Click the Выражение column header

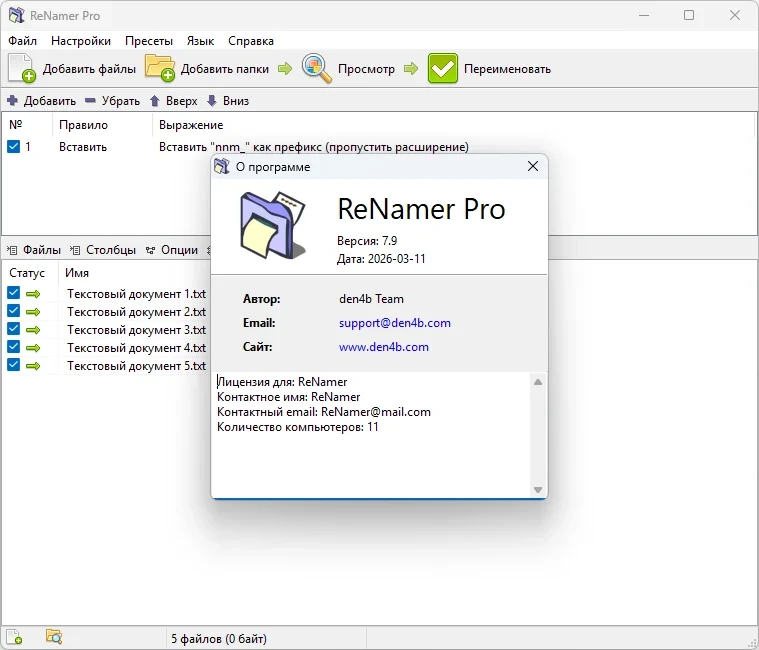coord(191,125)
